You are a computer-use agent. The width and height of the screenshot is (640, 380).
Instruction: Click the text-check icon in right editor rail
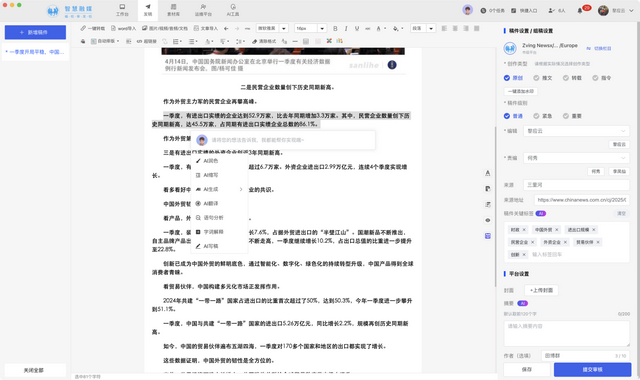tap(488, 173)
